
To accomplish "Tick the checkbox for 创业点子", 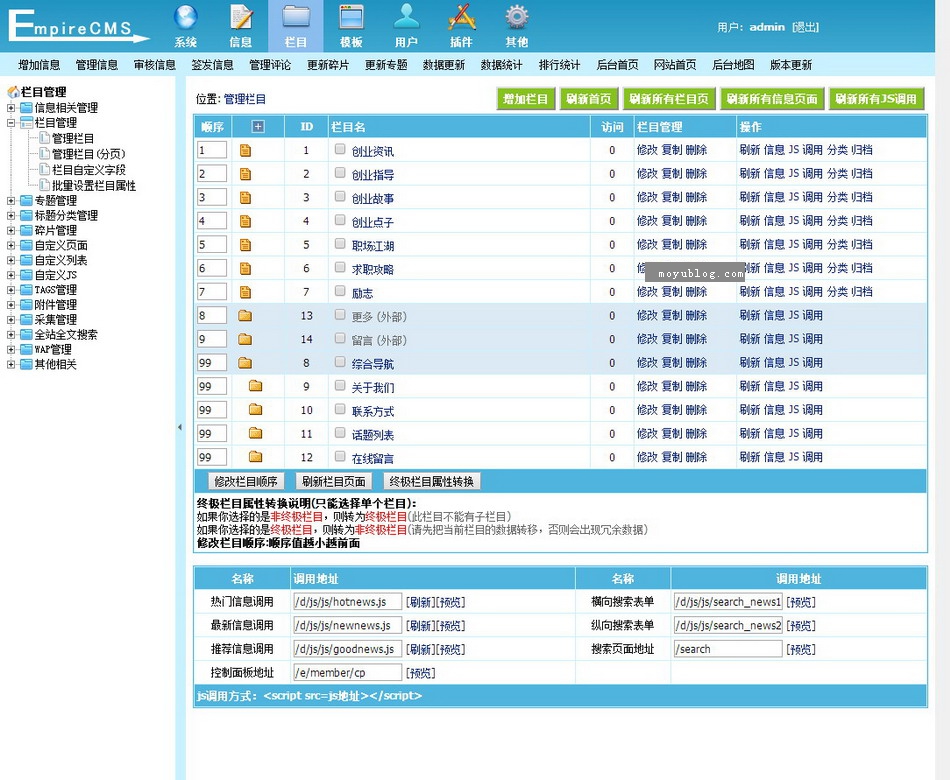I will click(340, 220).
